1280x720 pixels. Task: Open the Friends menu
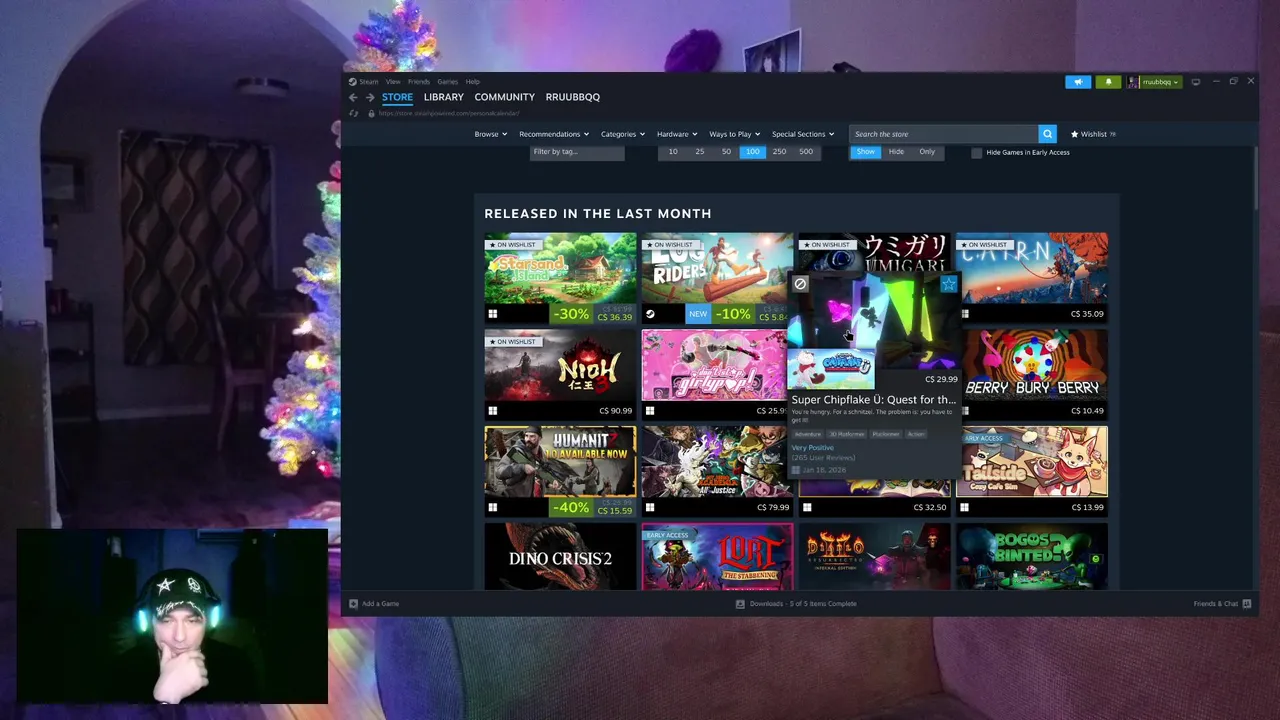pos(419,82)
